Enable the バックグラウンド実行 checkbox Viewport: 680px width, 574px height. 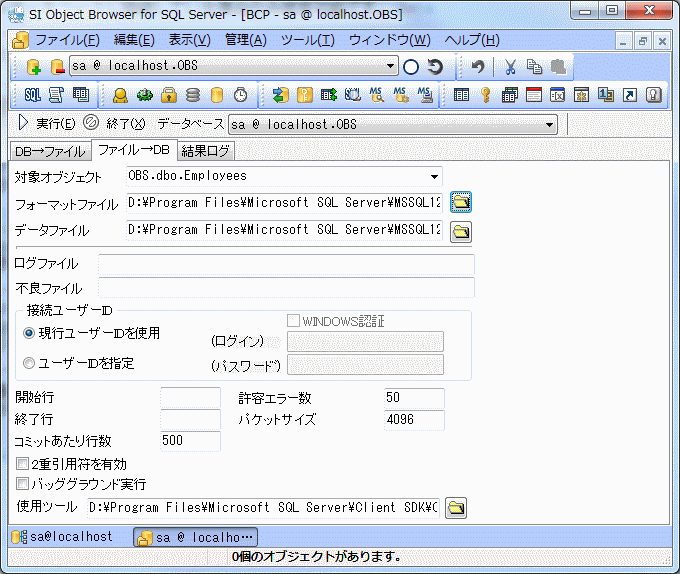(23, 484)
